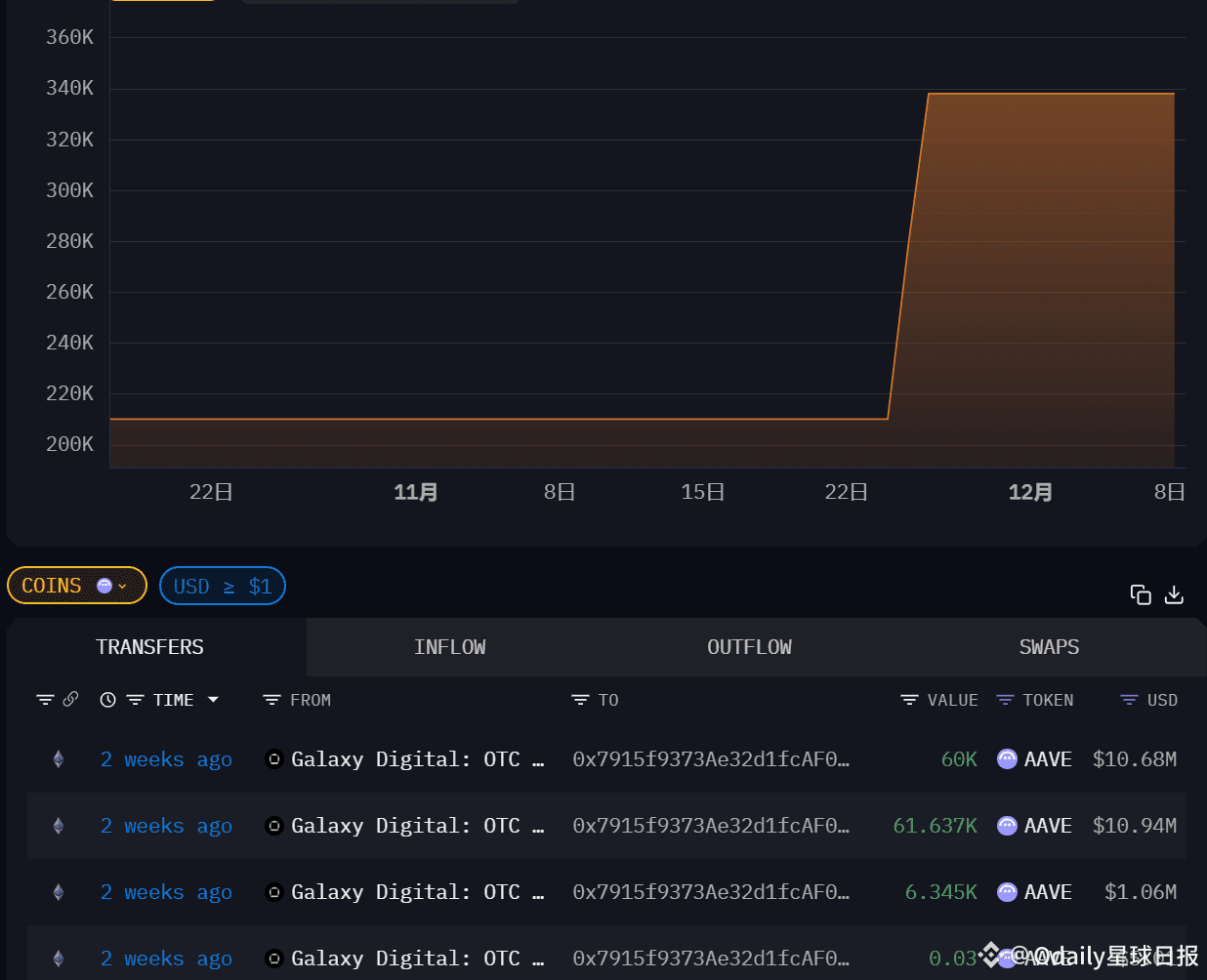This screenshot has height=980, width=1207.
Task: Click the clock icon beside TIME
Action: point(107,700)
